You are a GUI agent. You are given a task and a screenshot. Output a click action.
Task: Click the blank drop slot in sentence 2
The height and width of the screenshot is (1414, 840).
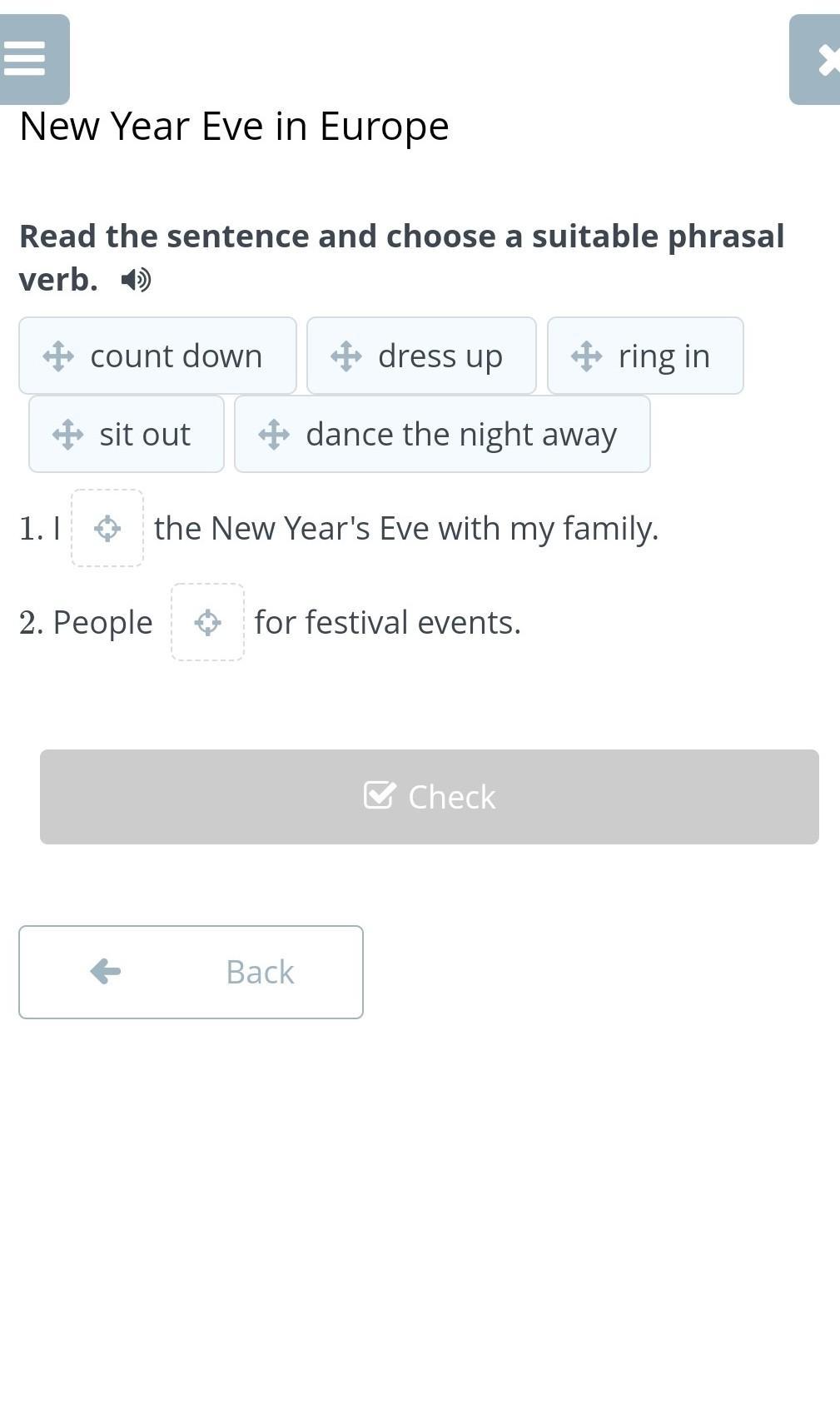(207, 622)
